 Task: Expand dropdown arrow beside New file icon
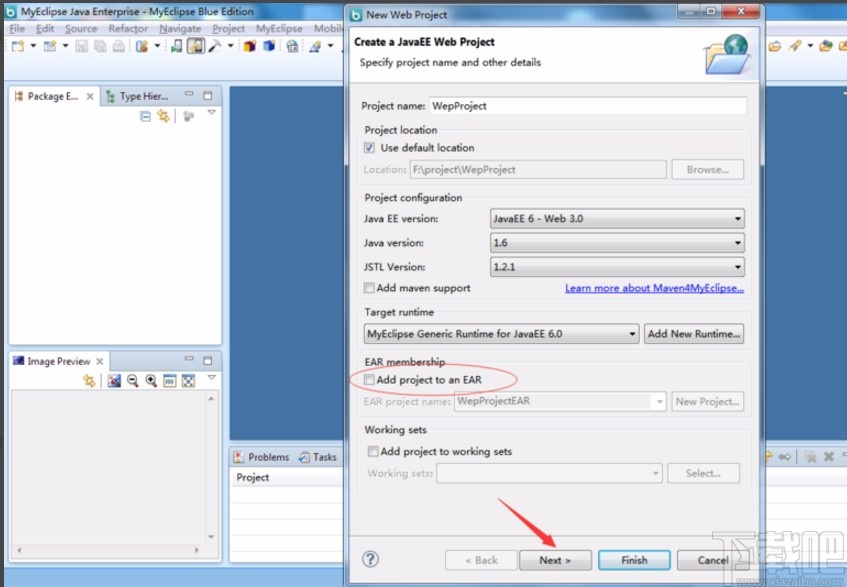coord(33,46)
